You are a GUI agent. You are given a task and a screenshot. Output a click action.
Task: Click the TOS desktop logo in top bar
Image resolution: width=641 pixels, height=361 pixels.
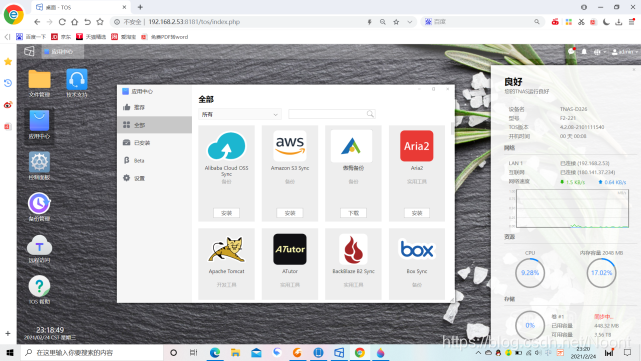pos(29,52)
